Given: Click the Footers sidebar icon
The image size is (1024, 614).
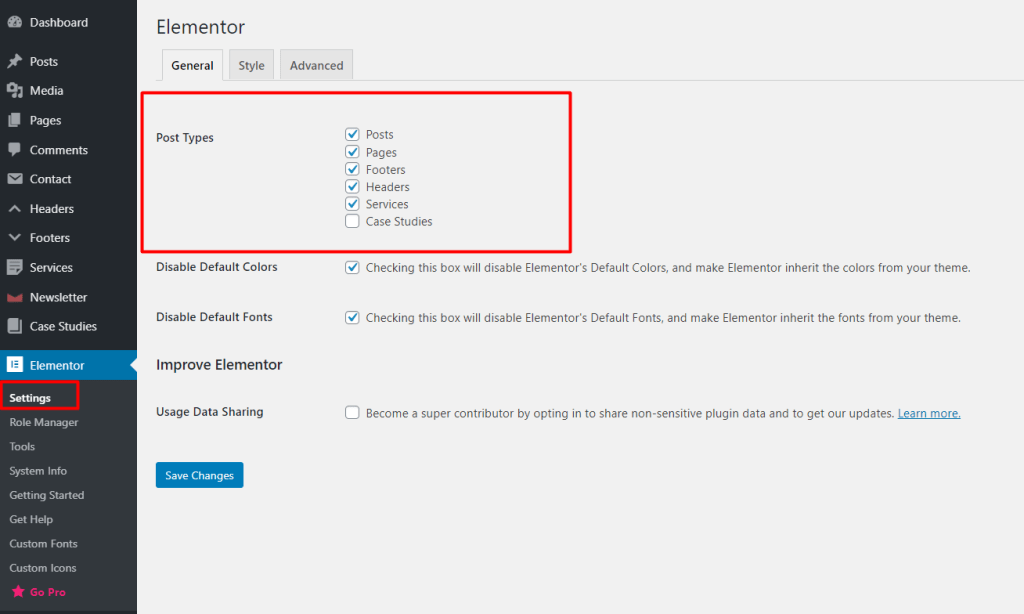Looking at the screenshot, I should pyautogui.click(x=14, y=237).
